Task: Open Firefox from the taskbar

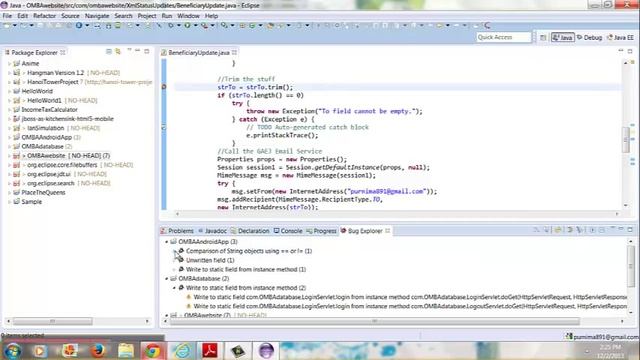Action: pyautogui.click(x=98, y=351)
